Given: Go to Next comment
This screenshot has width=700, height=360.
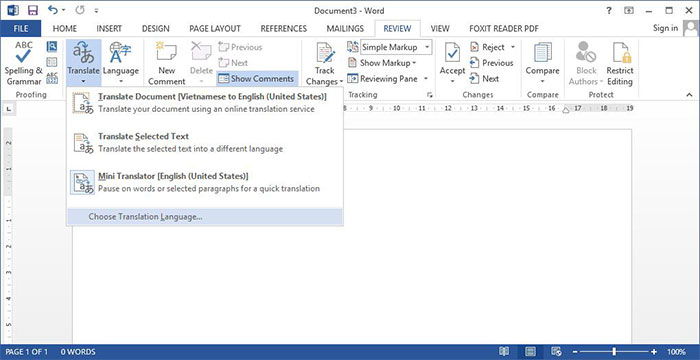Looking at the screenshot, I should [233, 63].
